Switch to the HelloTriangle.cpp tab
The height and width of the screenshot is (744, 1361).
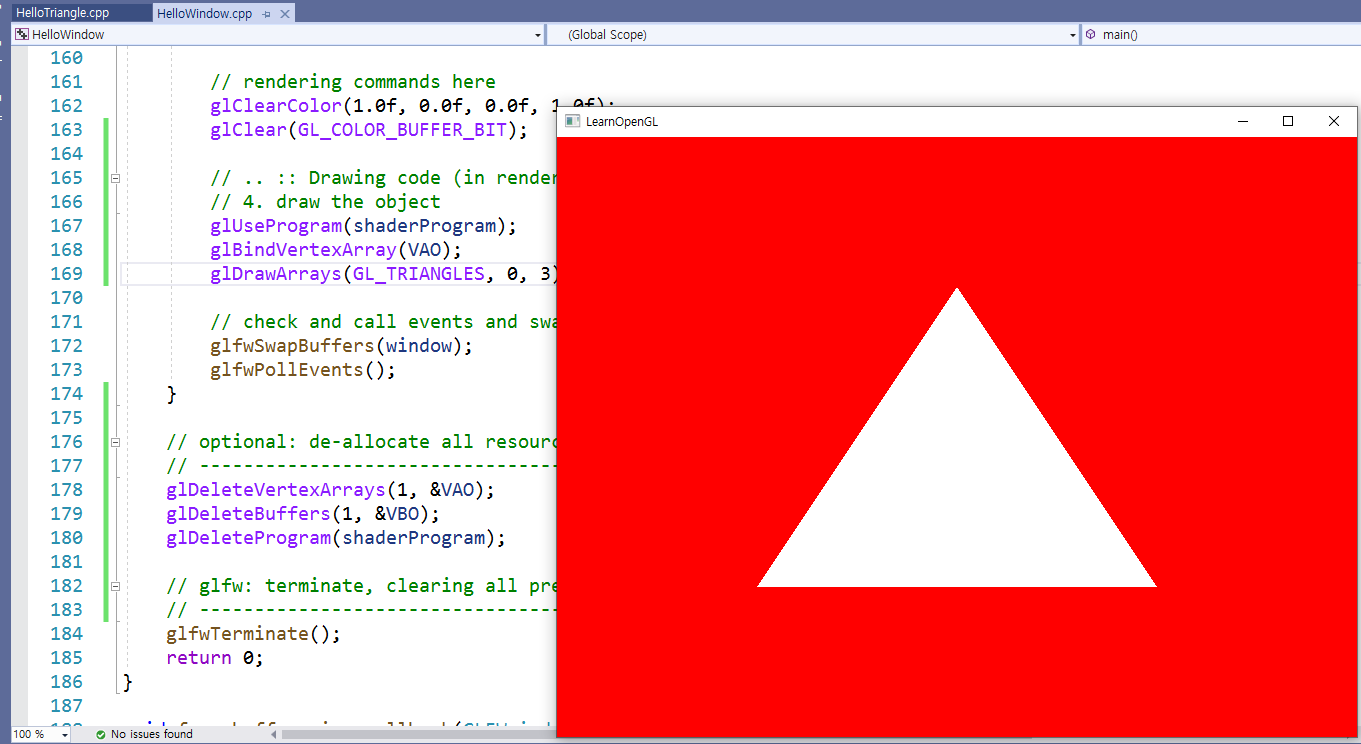point(63,14)
